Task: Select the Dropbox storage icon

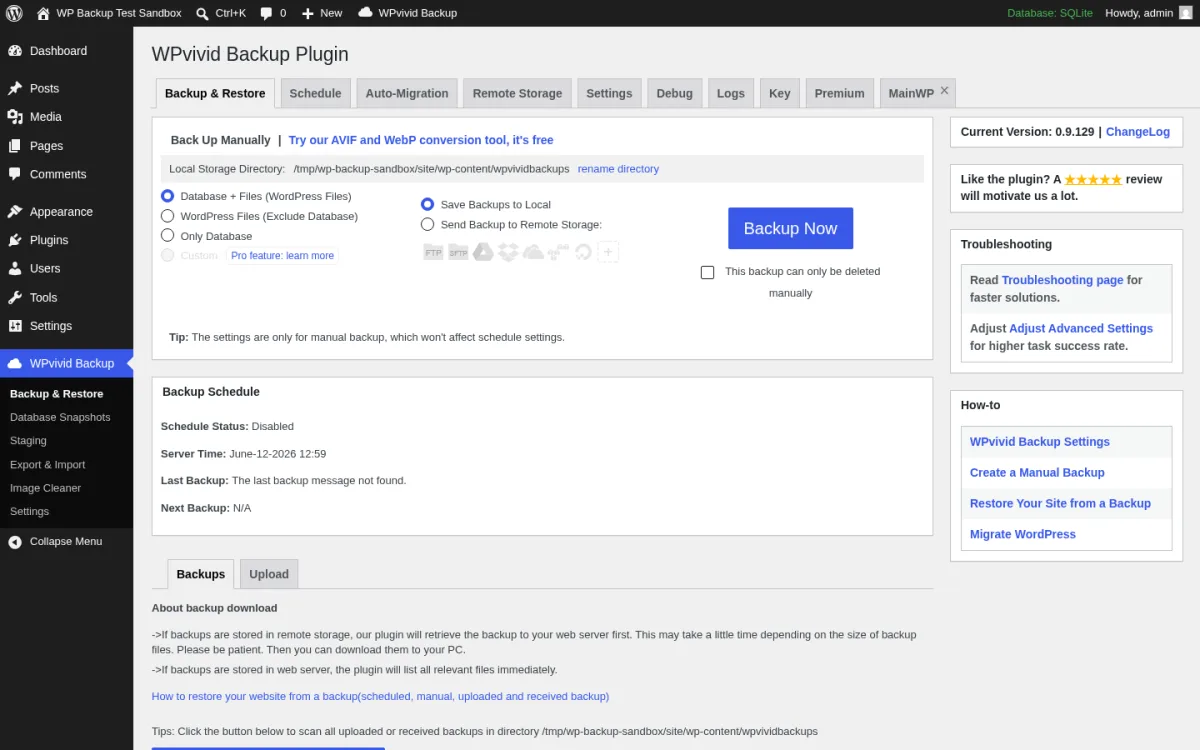Action: pyautogui.click(x=508, y=252)
